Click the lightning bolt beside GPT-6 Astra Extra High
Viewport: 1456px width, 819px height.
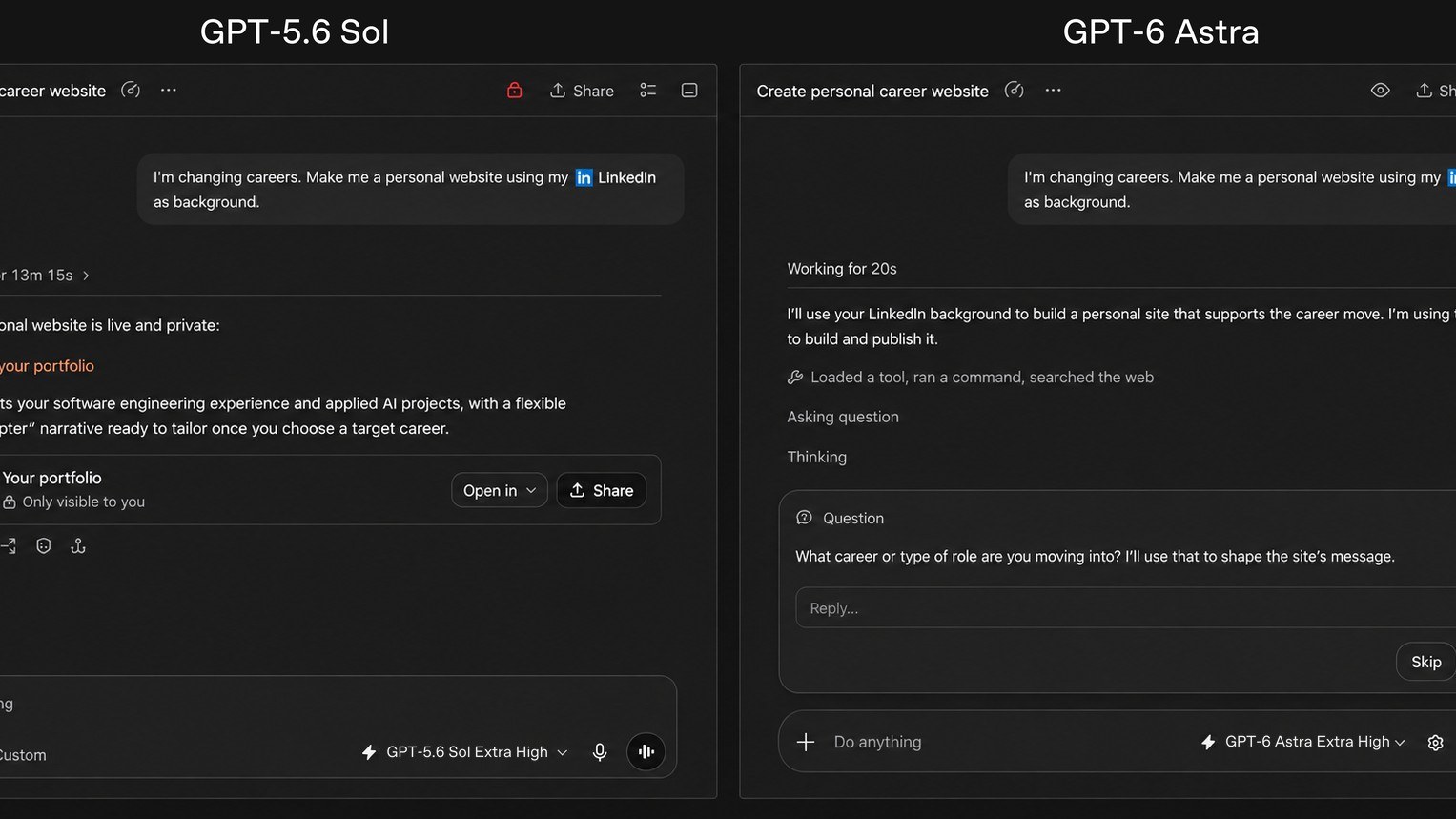tap(1208, 742)
